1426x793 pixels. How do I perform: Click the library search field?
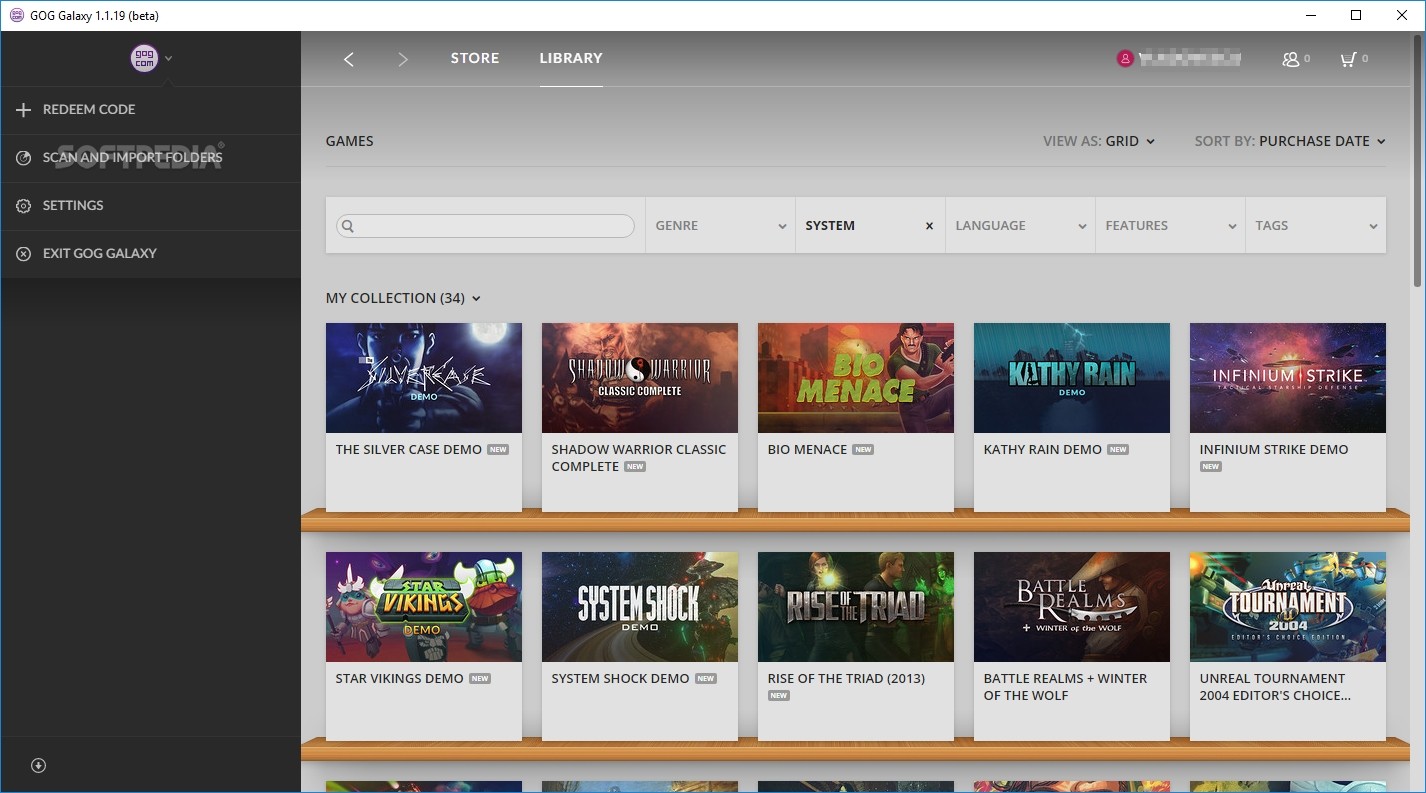click(x=485, y=226)
